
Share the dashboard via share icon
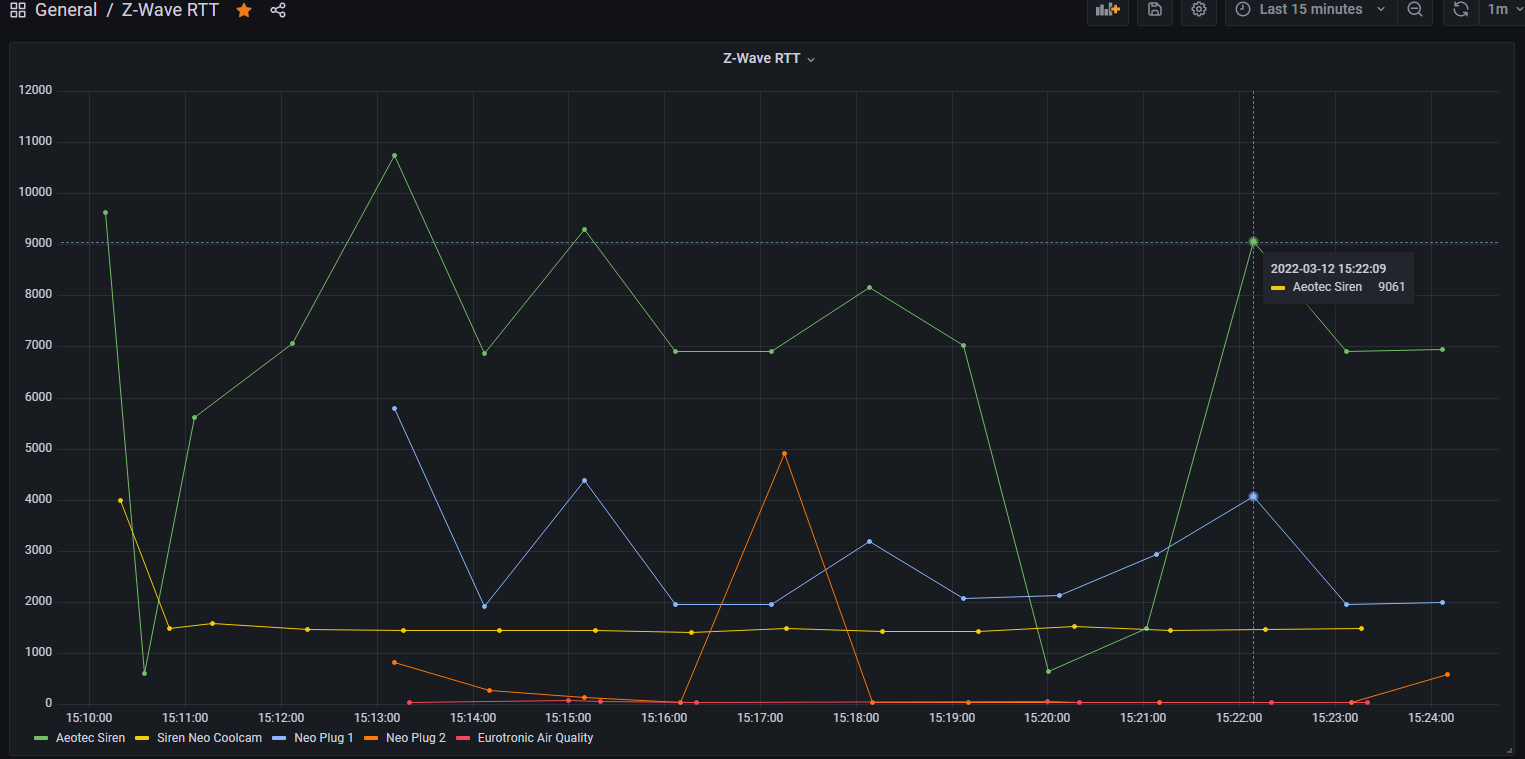coord(278,10)
